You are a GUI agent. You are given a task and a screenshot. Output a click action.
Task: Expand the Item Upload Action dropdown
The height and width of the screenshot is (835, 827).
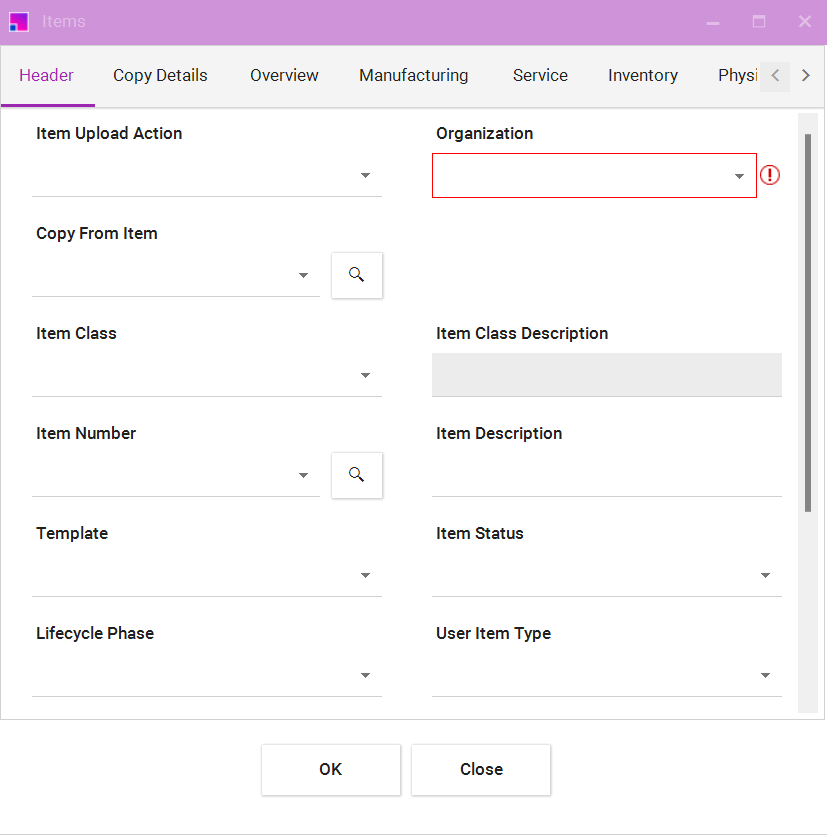tap(365, 176)
